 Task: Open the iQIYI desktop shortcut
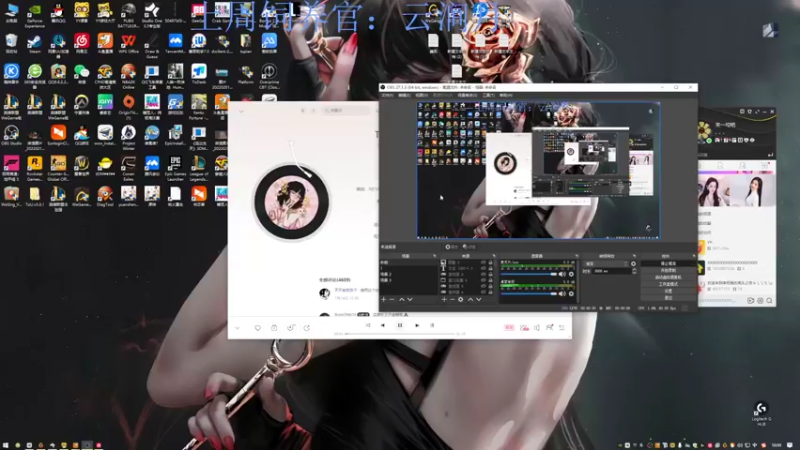(x=105, y=105)
